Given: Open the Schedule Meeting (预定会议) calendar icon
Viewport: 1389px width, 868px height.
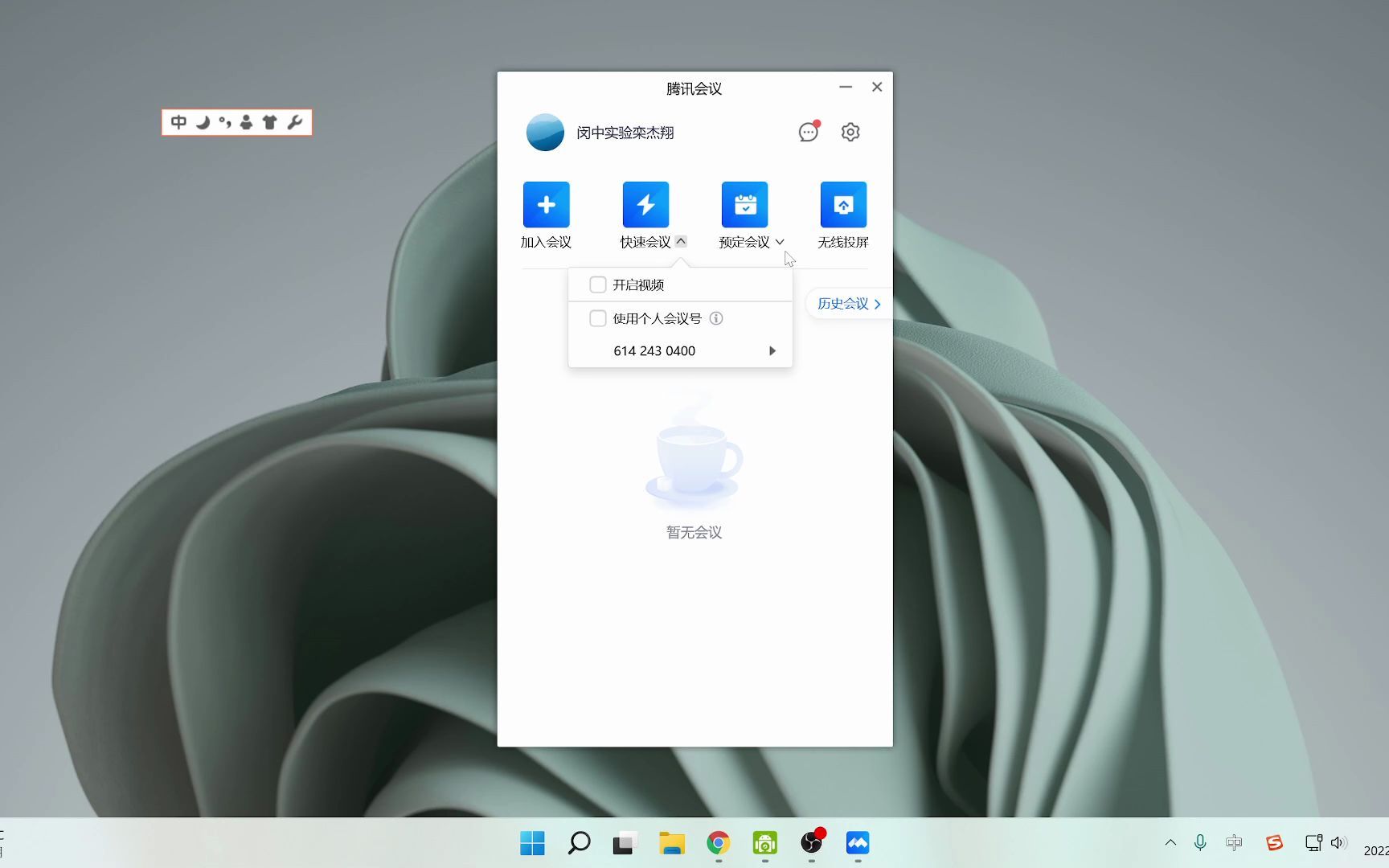Looking at the screenshot, I should pyautogui.click(x=744, y=205).
